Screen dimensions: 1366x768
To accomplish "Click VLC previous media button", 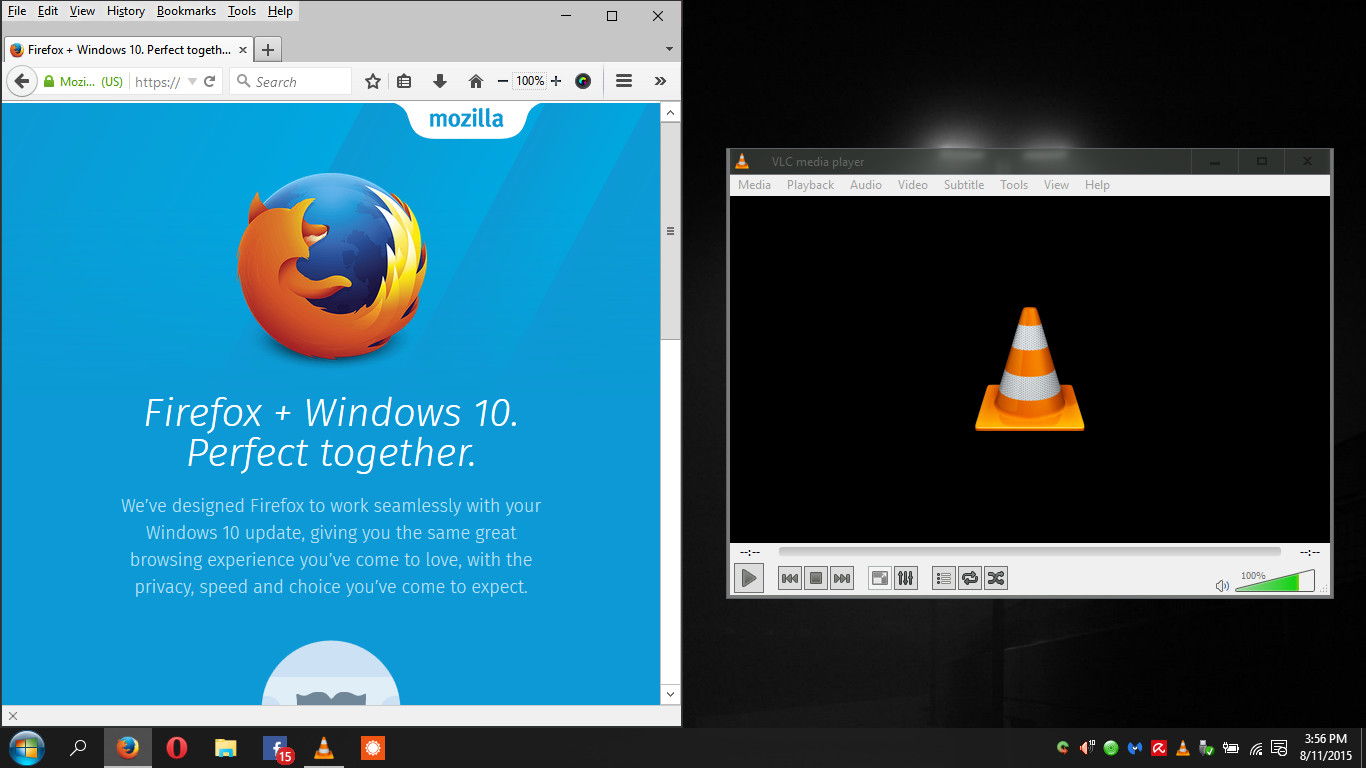I will pyautogui.click(x=790, y=578).
